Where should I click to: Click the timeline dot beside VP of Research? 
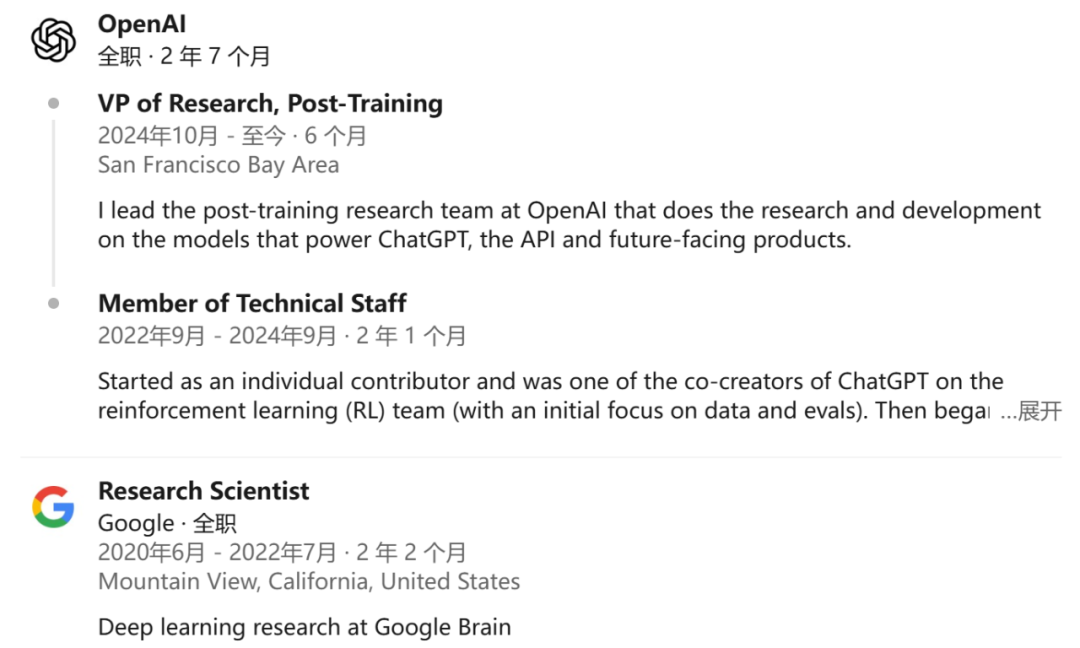point(53,103)
